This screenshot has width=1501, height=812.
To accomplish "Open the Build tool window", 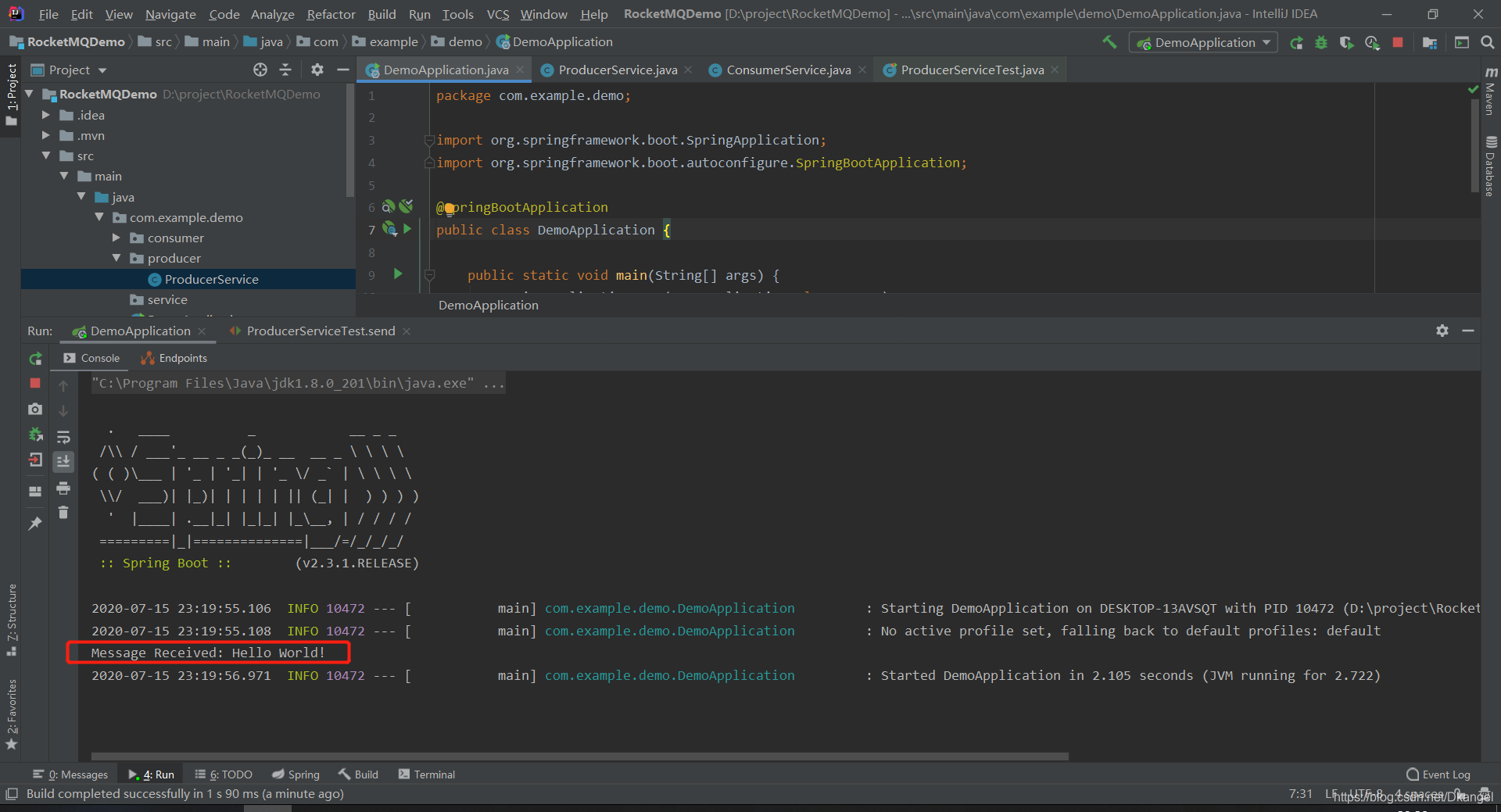I will click(x=358, y=774).
